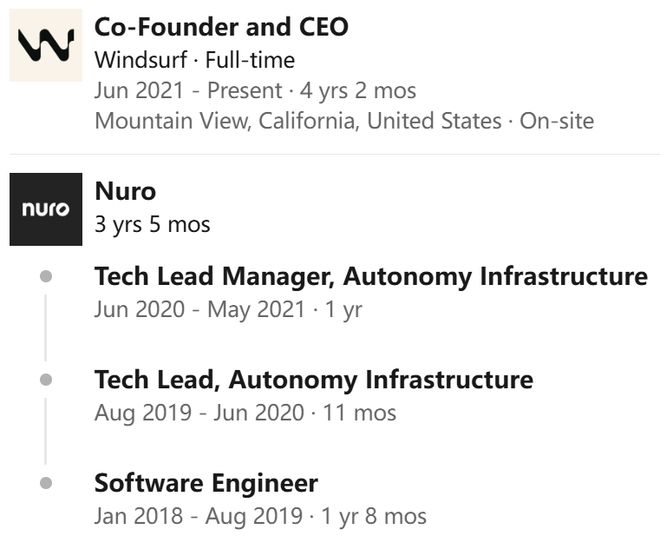Click the timeline dot beside Software Engineer
The image size is (660, 536).
pos(45,484)
